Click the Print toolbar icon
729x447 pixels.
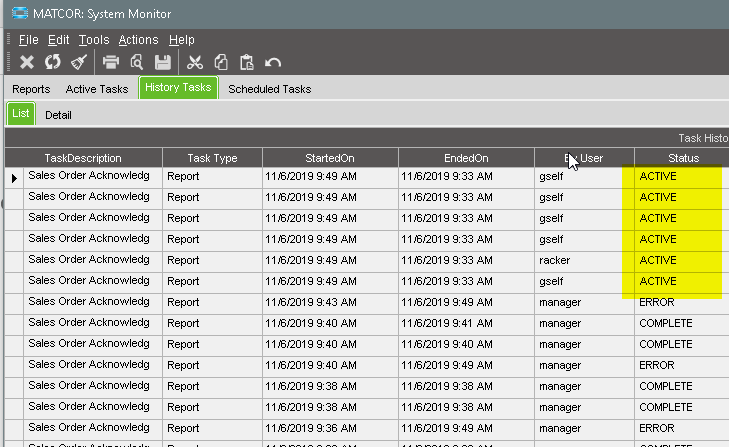coord(111,62)
